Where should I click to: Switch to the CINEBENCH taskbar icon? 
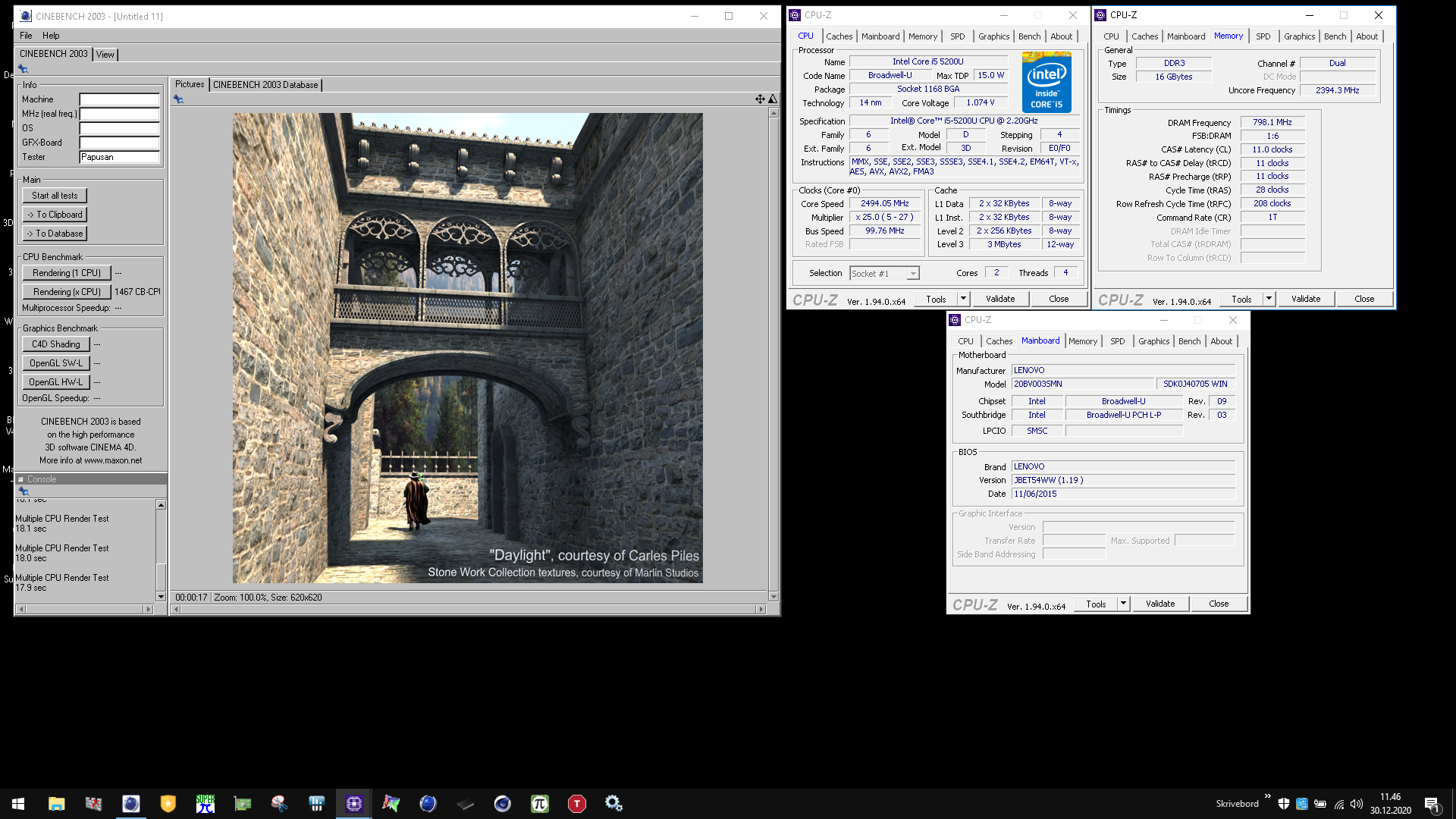point(131,804)
